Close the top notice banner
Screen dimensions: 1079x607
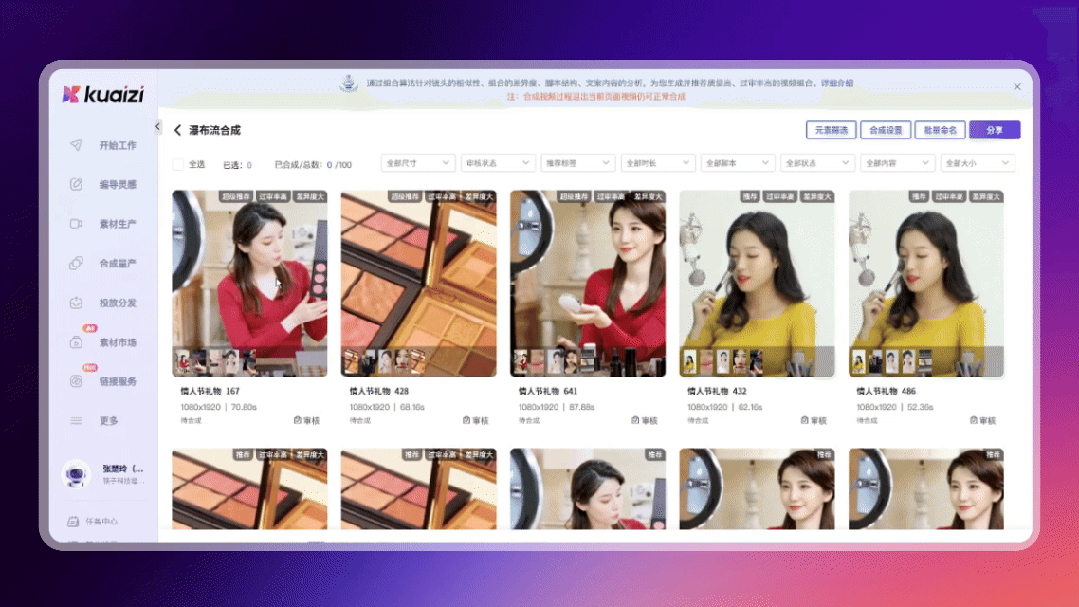coord(1017,87)
